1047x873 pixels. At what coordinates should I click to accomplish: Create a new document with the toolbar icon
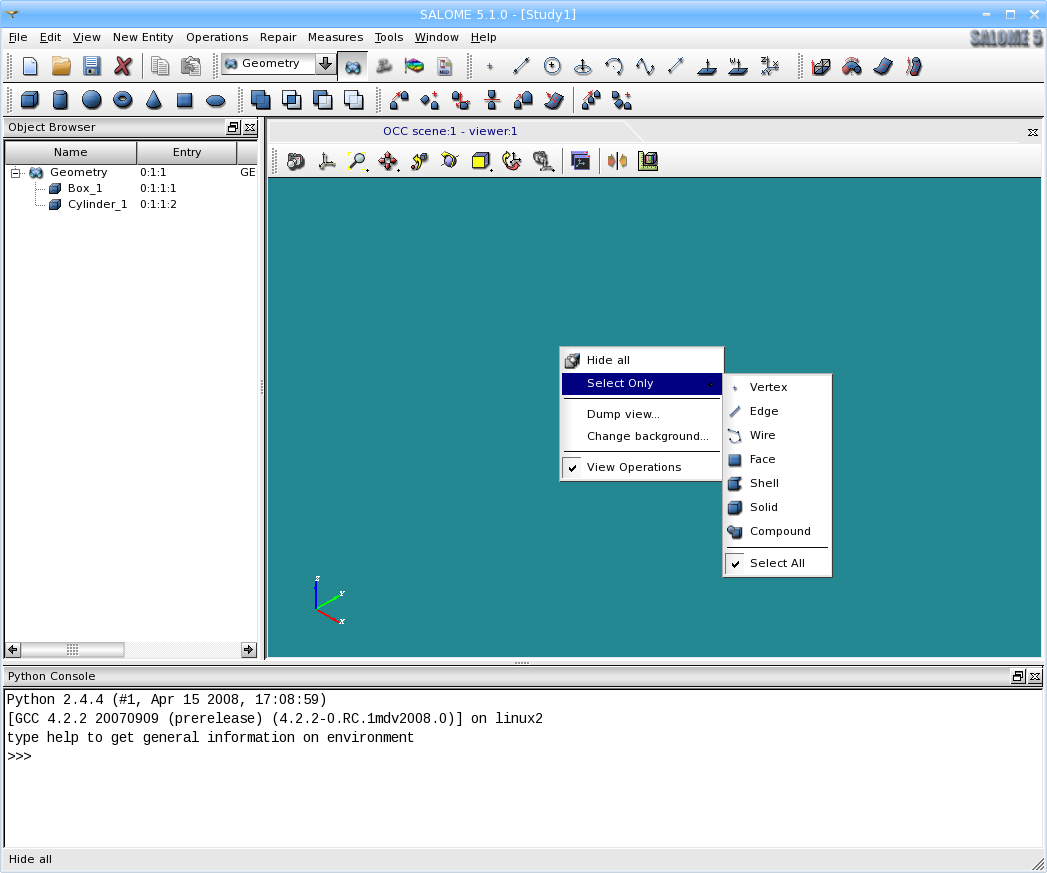pyautogui.click(x=30, y=65)
